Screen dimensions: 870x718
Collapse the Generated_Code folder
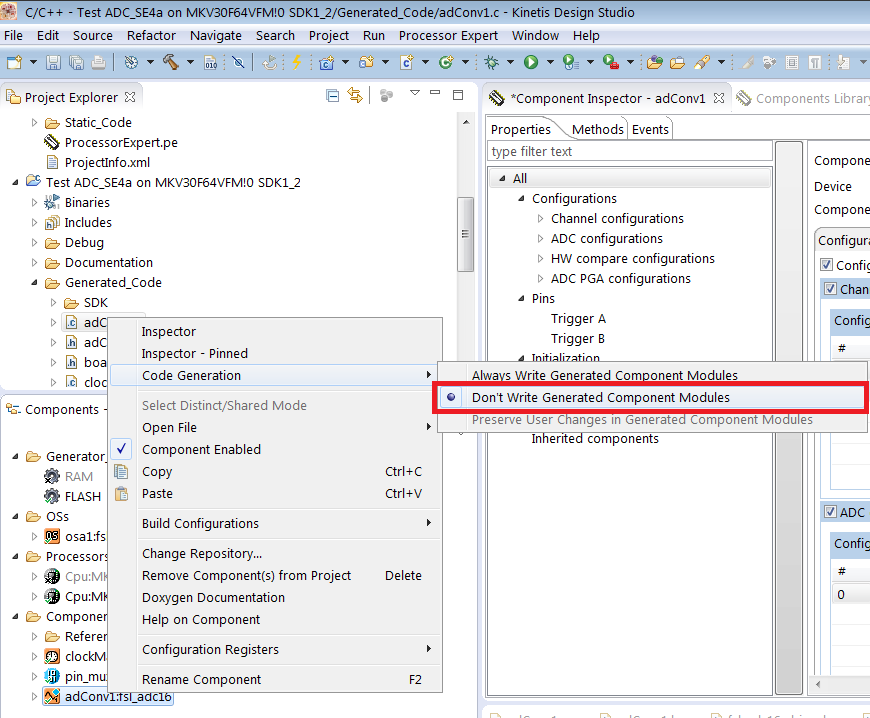[34, 282]
